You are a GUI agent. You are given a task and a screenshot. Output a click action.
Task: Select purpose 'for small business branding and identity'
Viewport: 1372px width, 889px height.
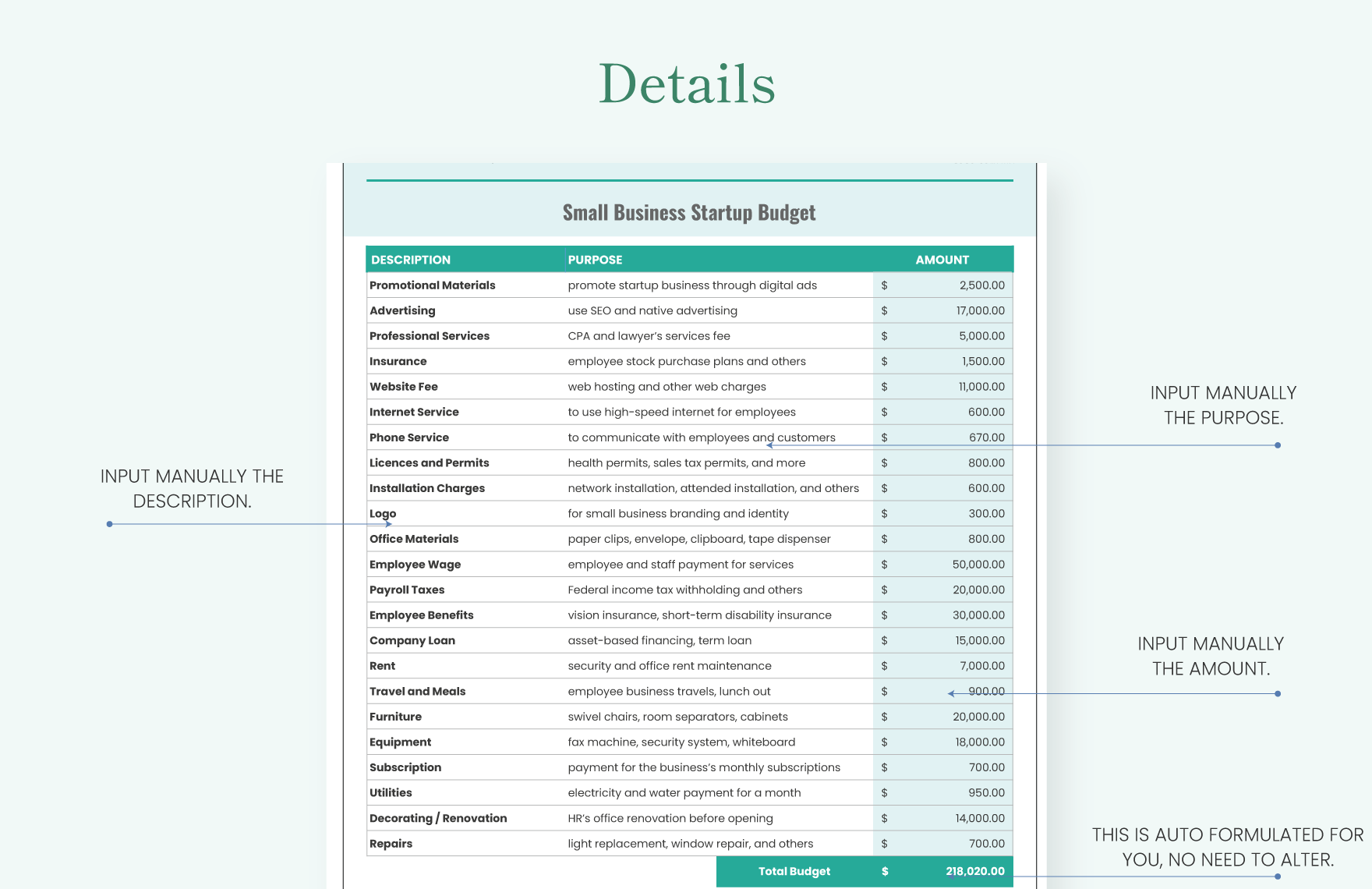pos(678,514)
